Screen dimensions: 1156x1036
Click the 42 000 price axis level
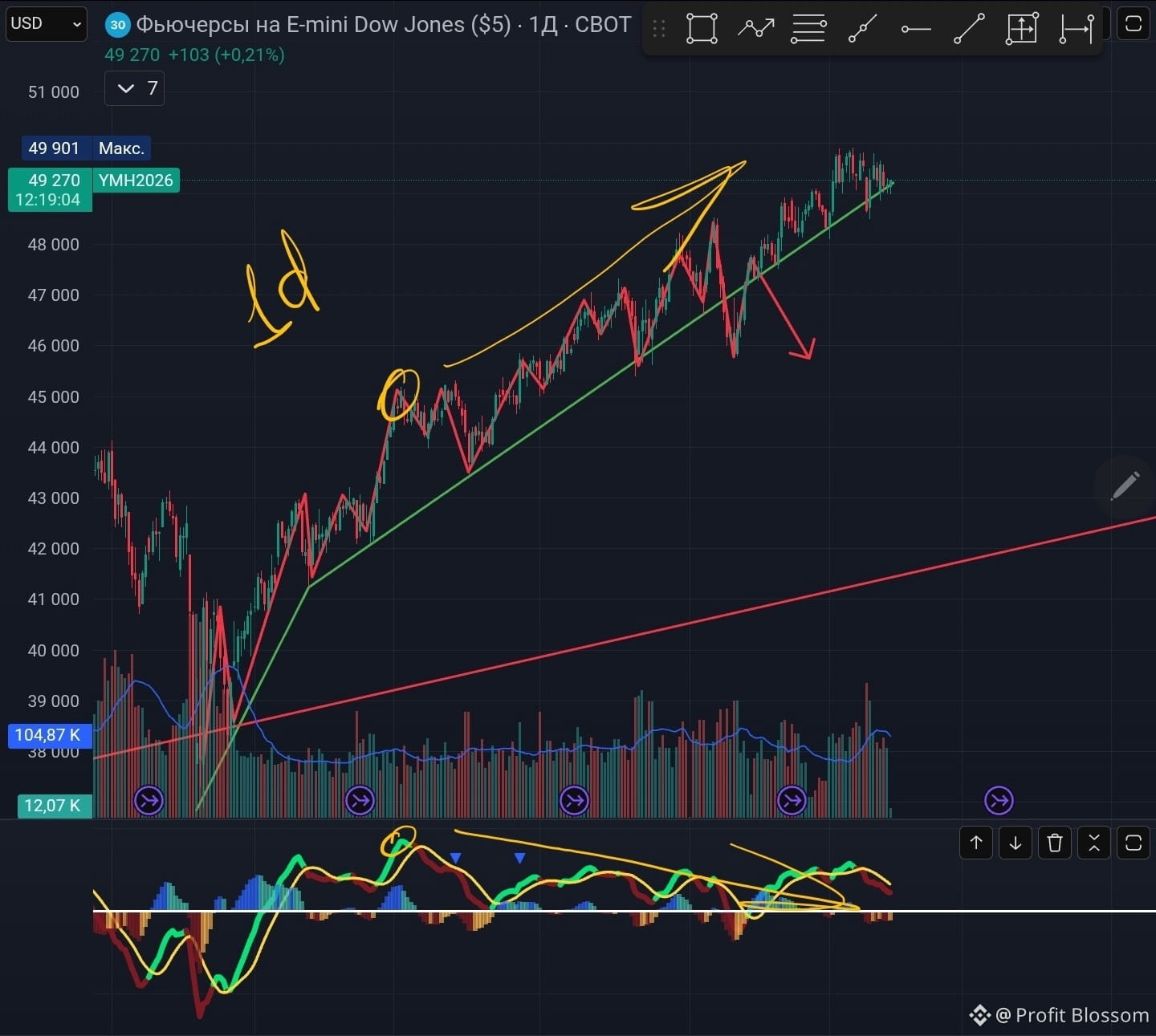(x=54, y=549)
